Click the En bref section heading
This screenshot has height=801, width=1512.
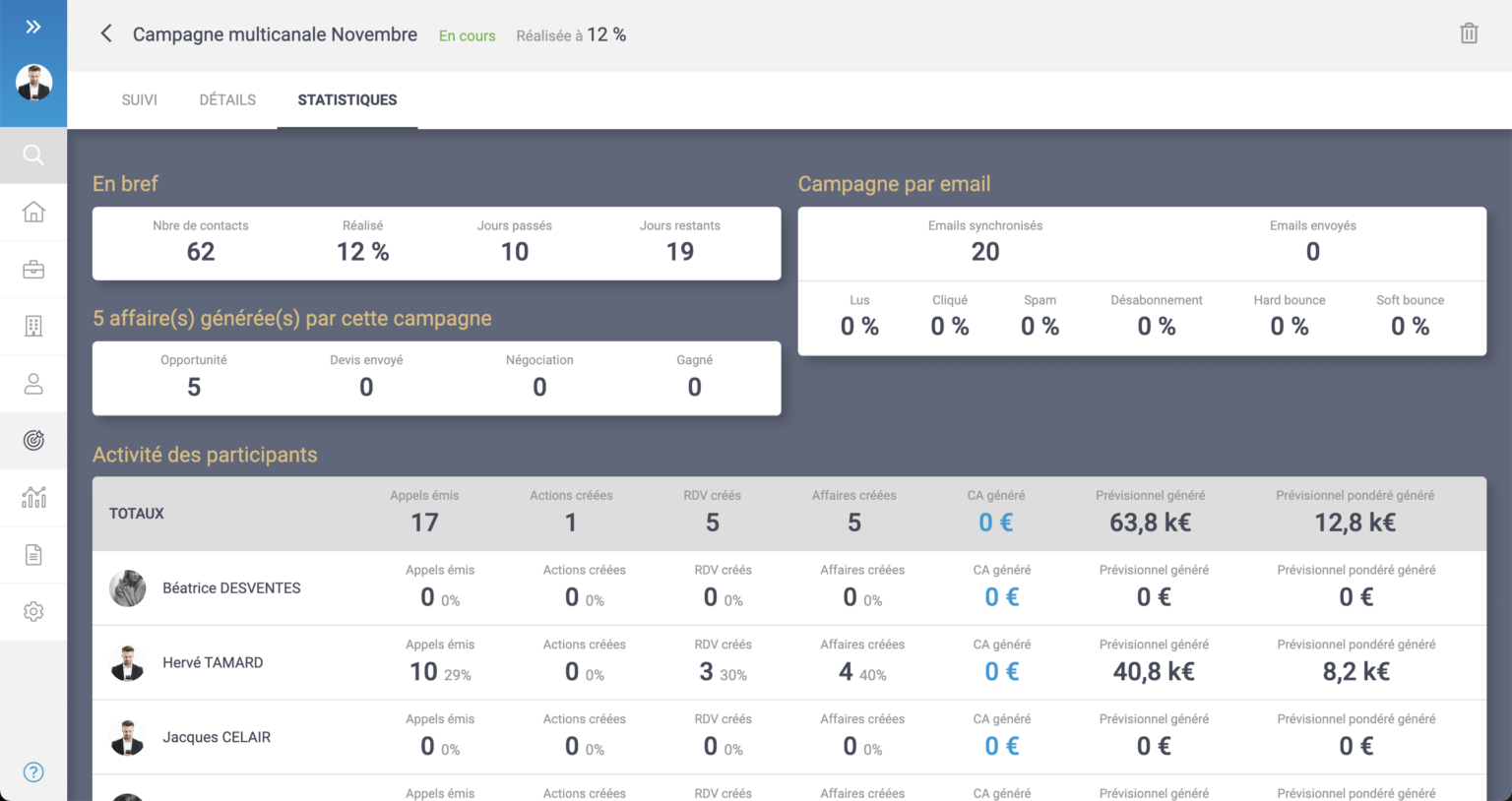point(125,184)
